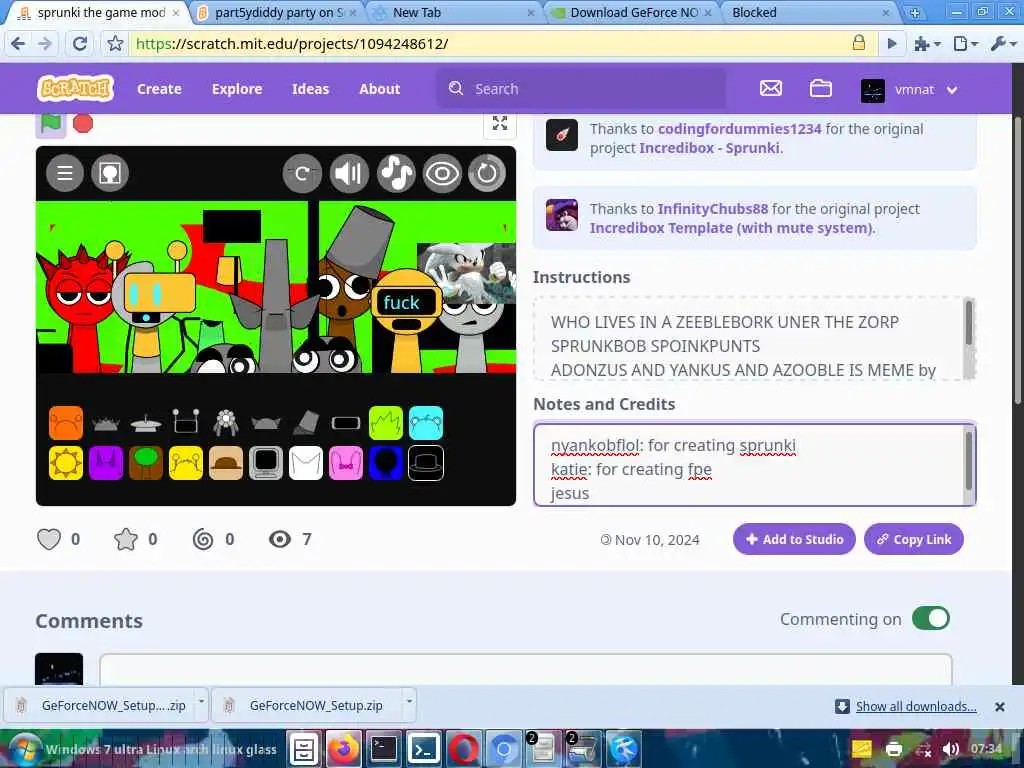The height and width of the screenshot is (768, 1024).
Task: Select the lime green spiky character icon
Action: pyautogui.click(x=386, y=423)
